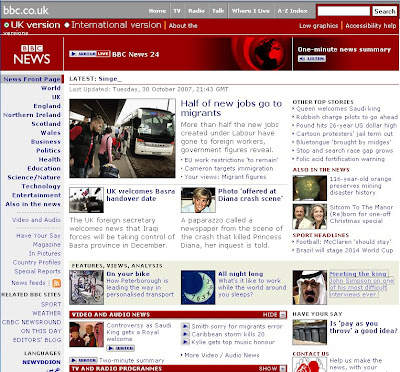Open the TV tab in top bar

click(x=177, y=11)
